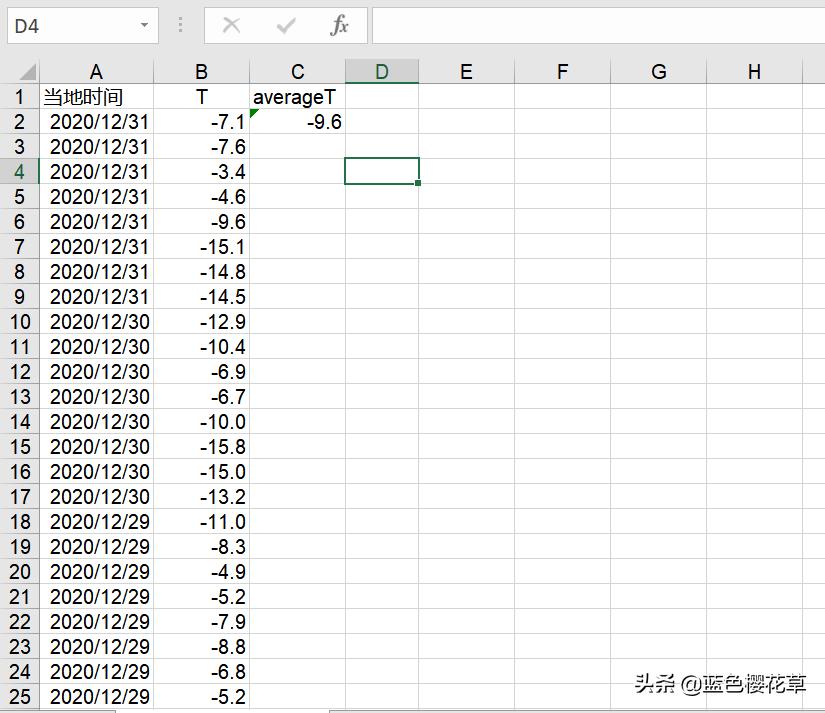Click cell B7 containing -15.1
The height and width of the screenshot is (713, 825).
pos(201,246)
